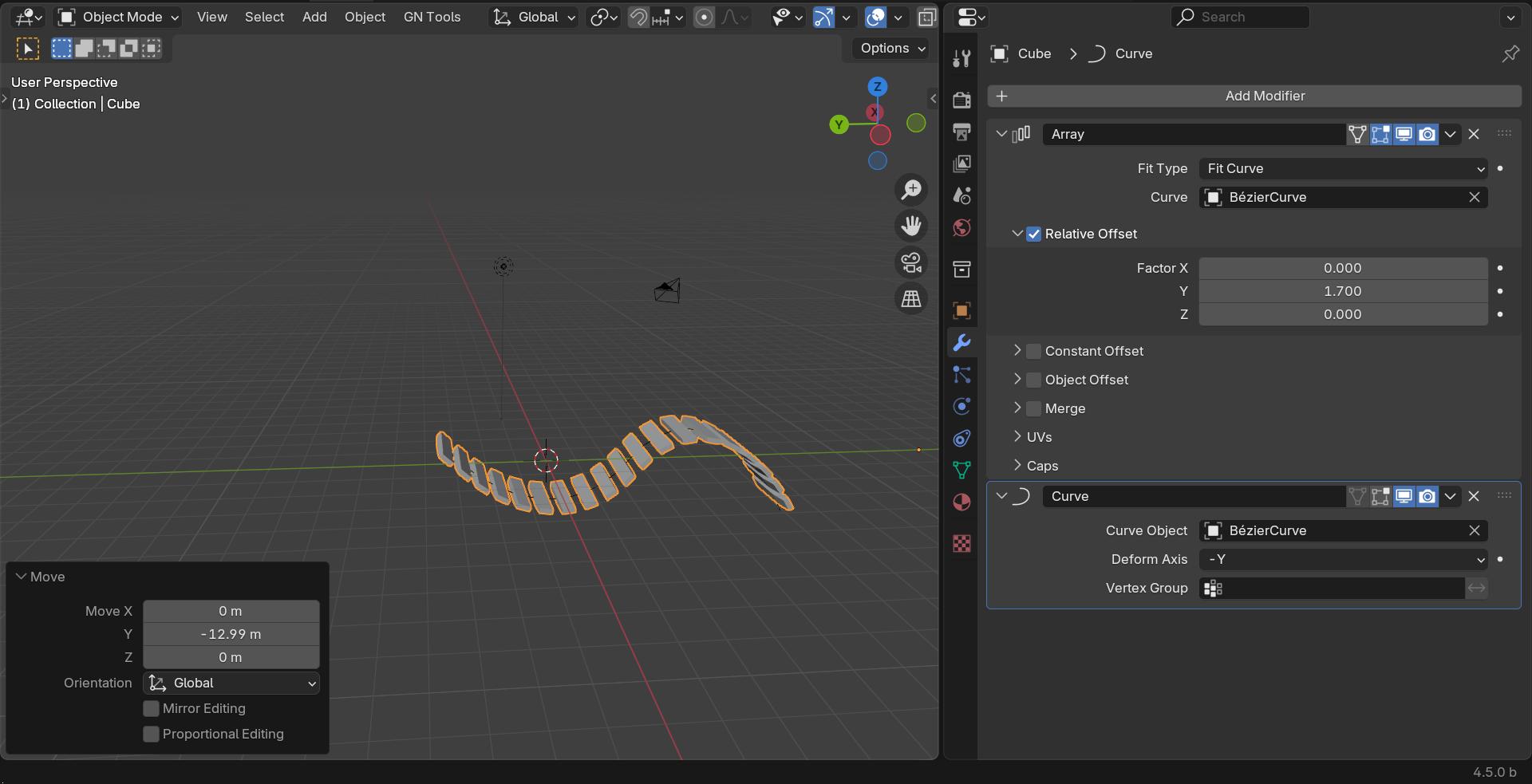
Task: Open the Select menu
Action: tap(264, 17)
